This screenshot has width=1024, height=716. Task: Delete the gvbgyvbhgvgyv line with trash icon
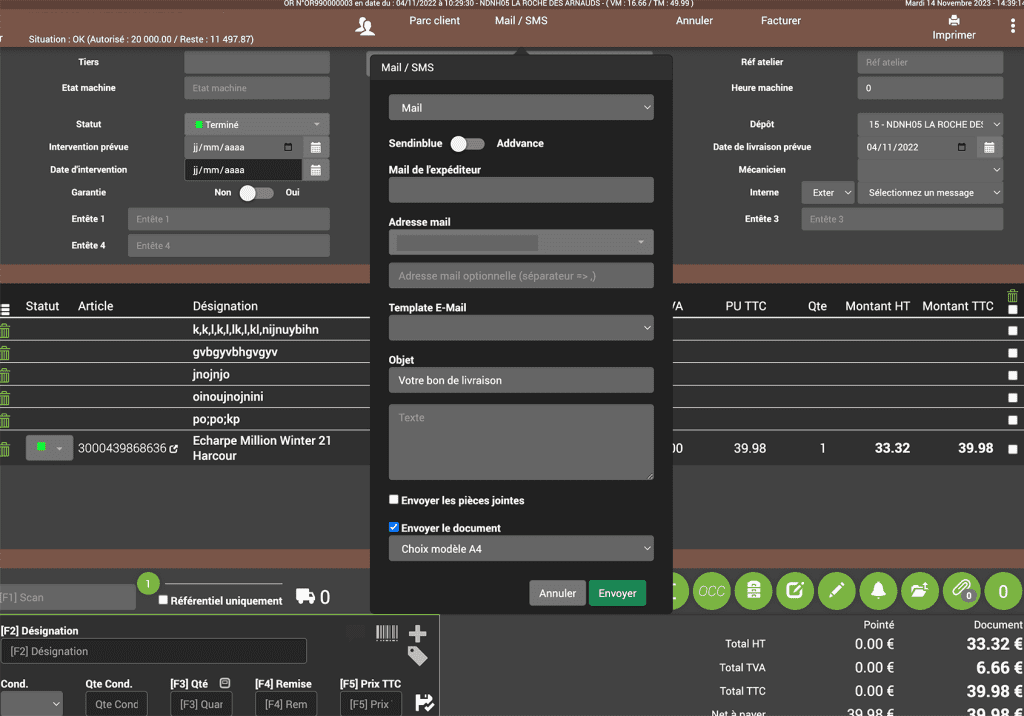[x=5, y=353]
